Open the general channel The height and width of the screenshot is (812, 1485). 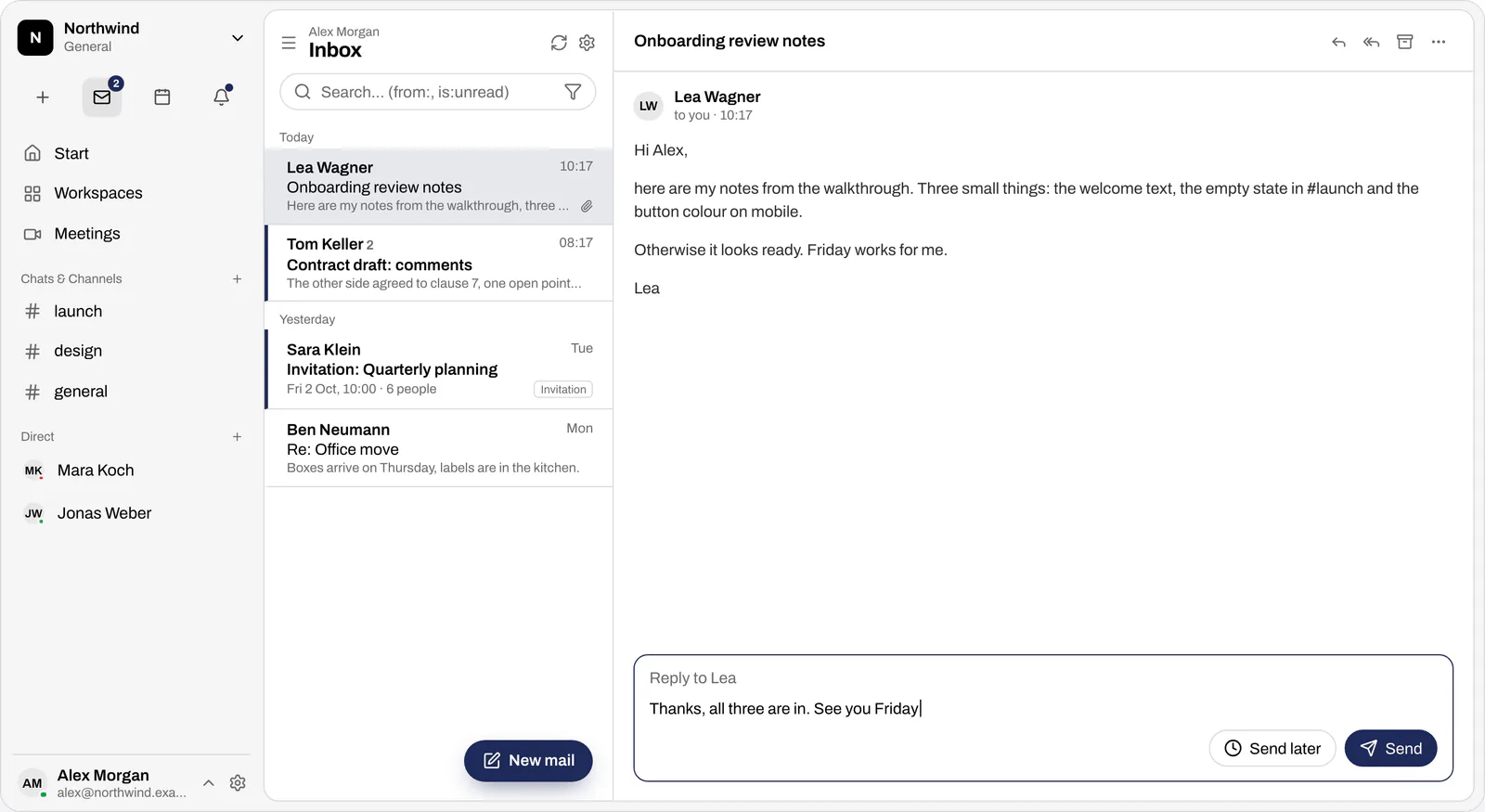[x=132, y=392]
